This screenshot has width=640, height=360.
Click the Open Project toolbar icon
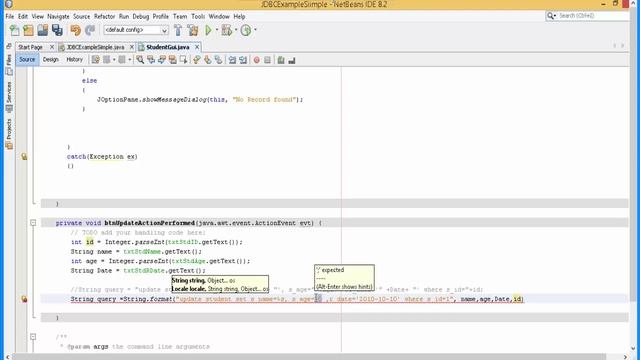click(x=42, y=30)
